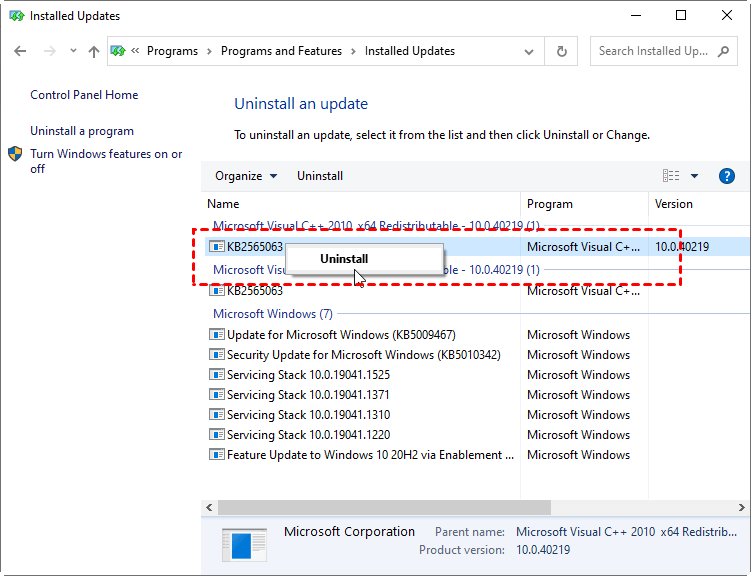751x576 pixels.
Task: Click the Up one level arrow
Action: (94, 51)
